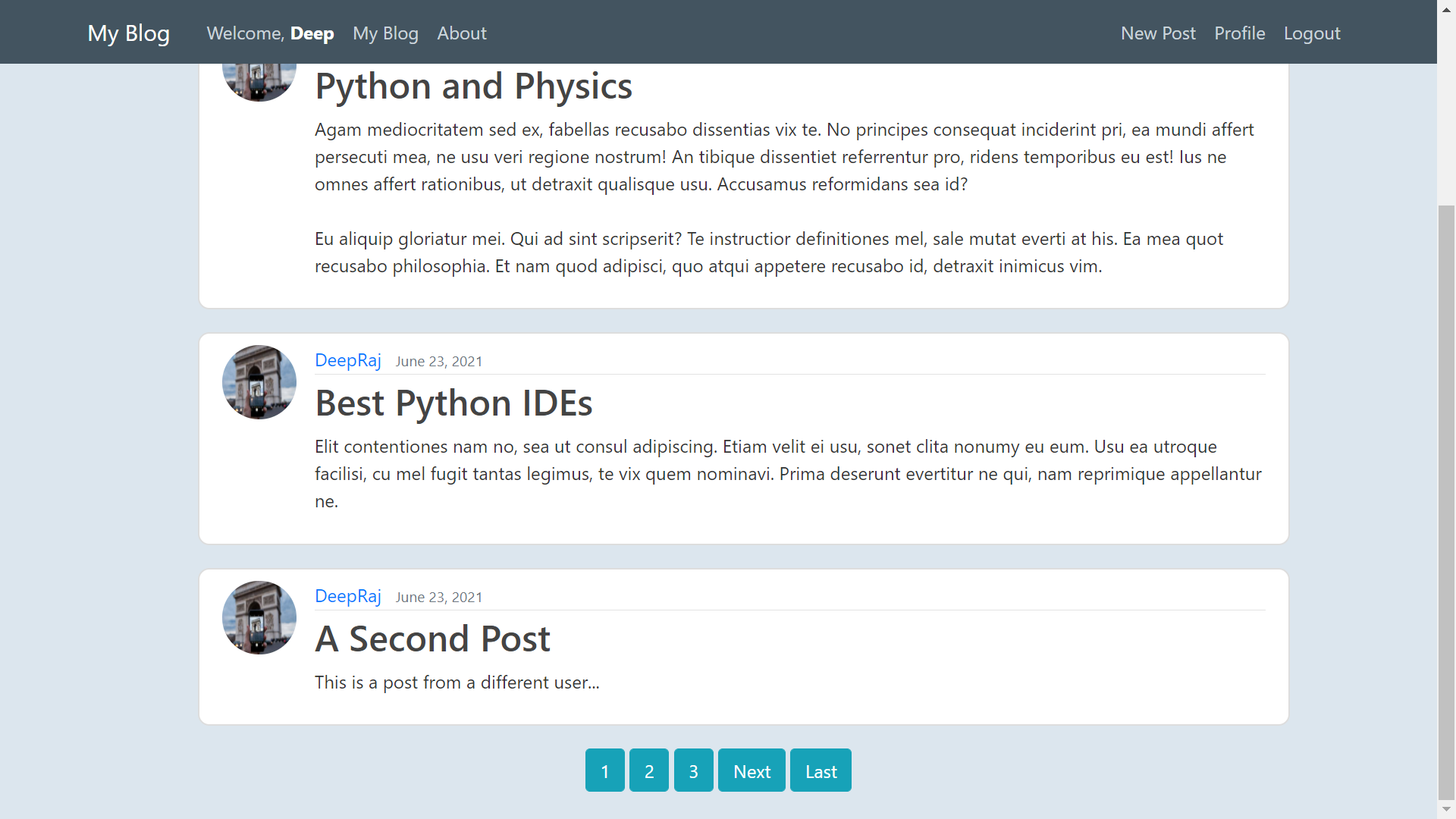Create a New Post from navbar
Image resolution: width=1456 pixels, height=819 pixels.
1157,33
